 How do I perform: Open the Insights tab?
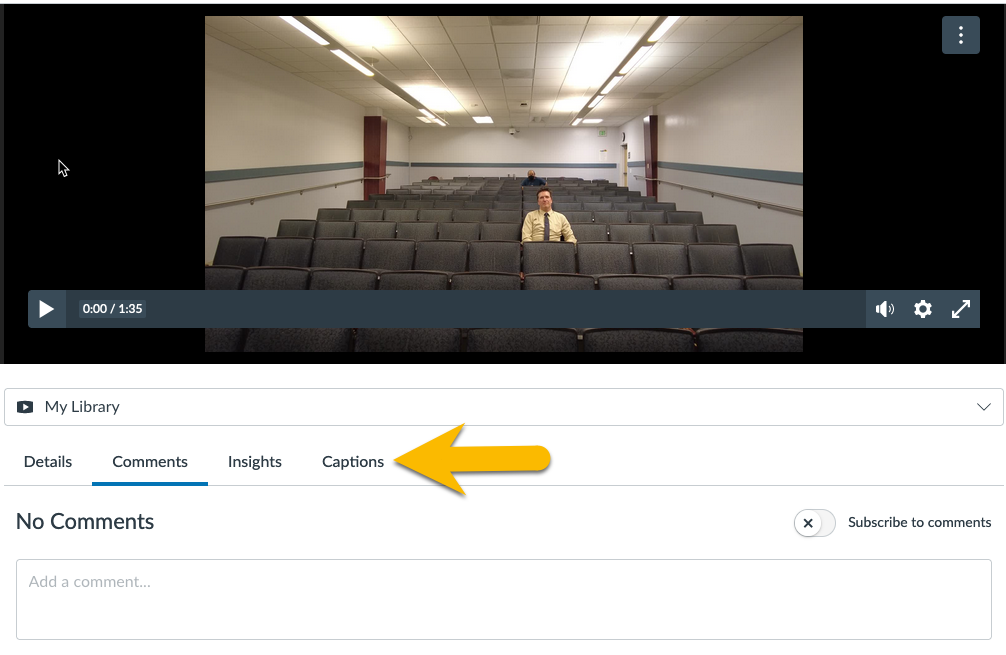point(255,462)
